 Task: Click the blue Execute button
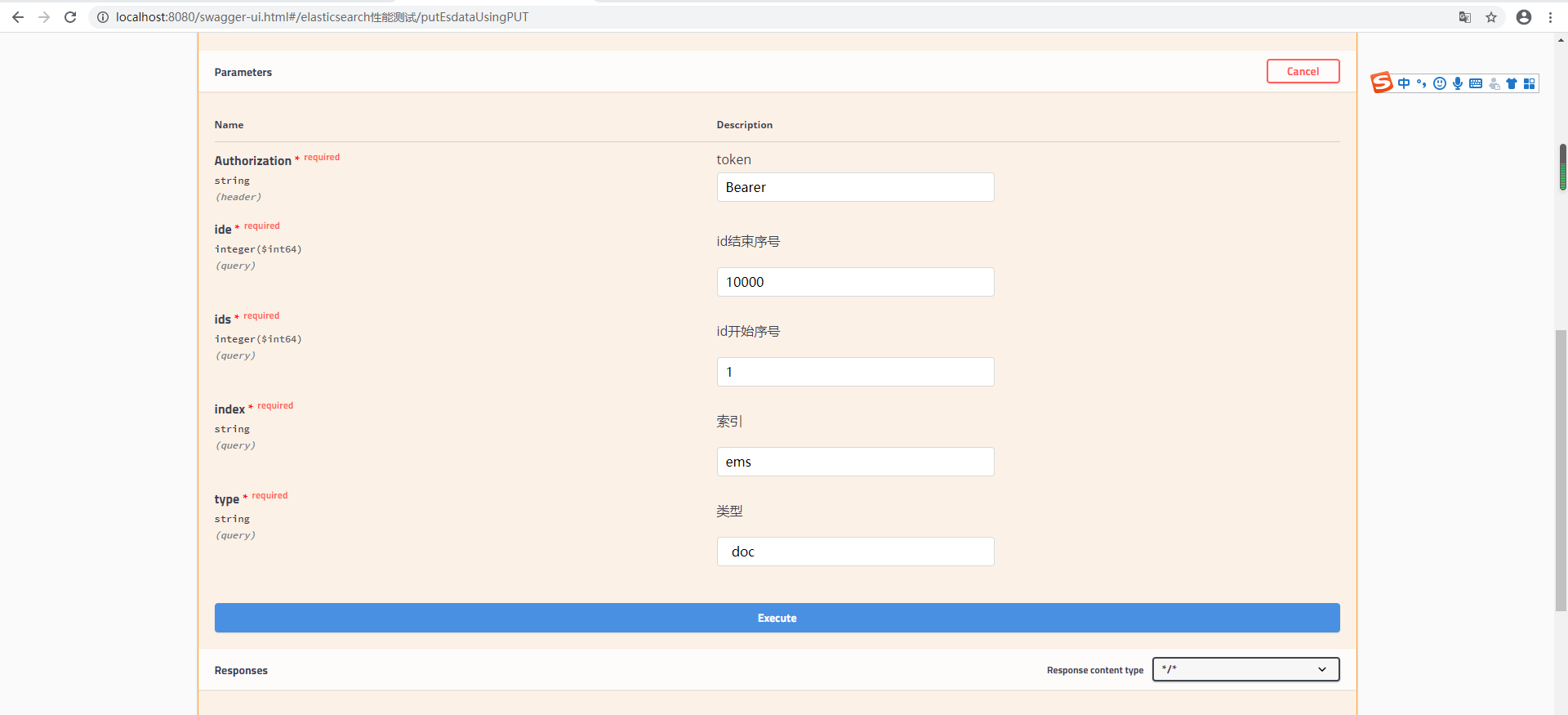777,618
